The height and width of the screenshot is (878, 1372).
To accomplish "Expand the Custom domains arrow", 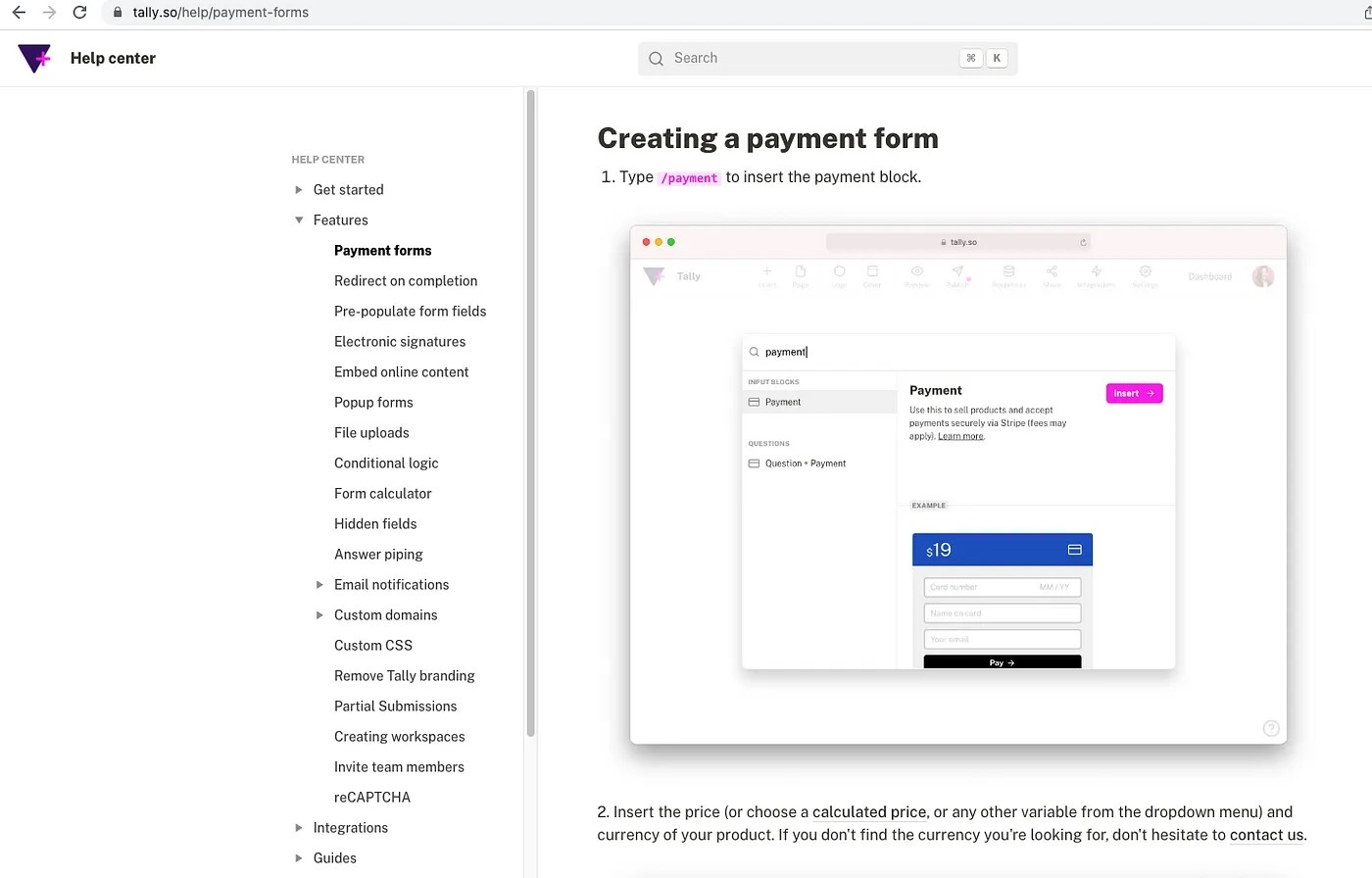I will coord(319,615).
